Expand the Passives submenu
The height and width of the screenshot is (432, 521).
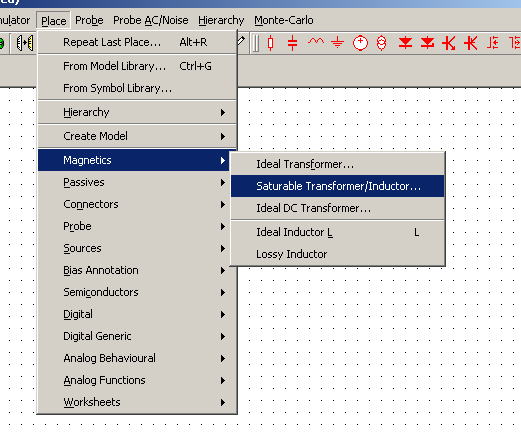[133, 182]
